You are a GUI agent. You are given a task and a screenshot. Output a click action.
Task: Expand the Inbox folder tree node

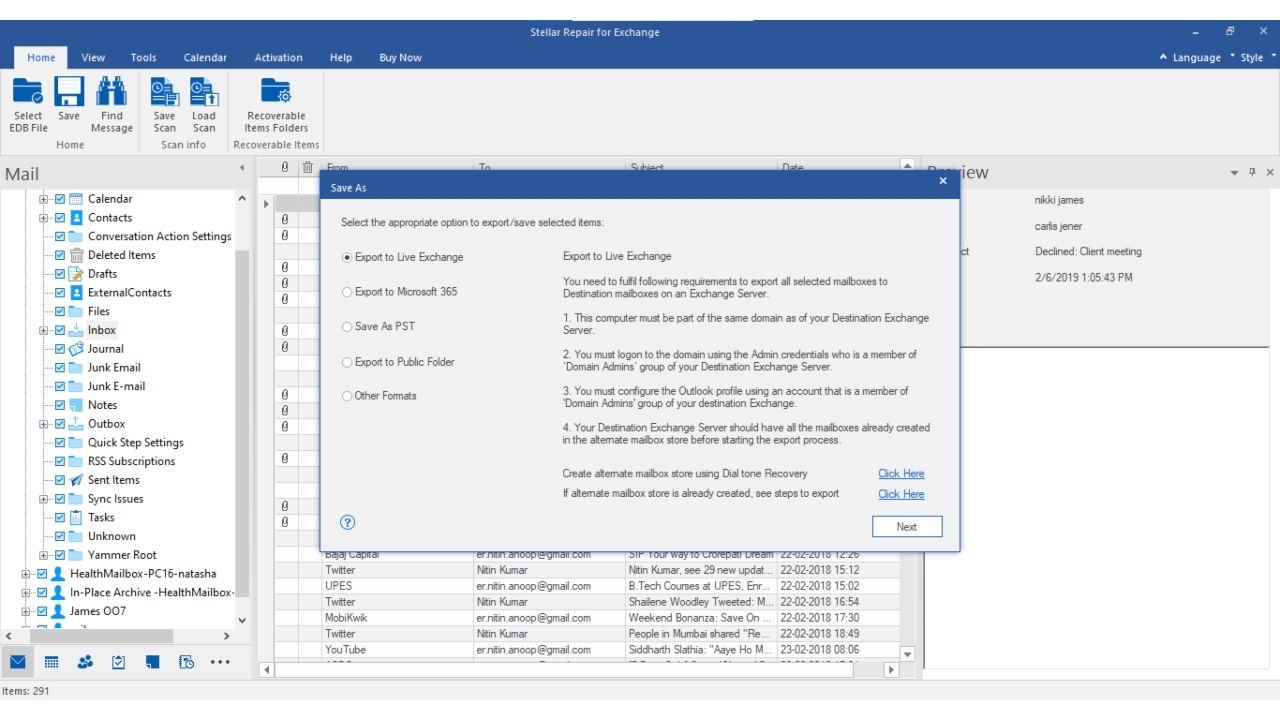(44, 330)
